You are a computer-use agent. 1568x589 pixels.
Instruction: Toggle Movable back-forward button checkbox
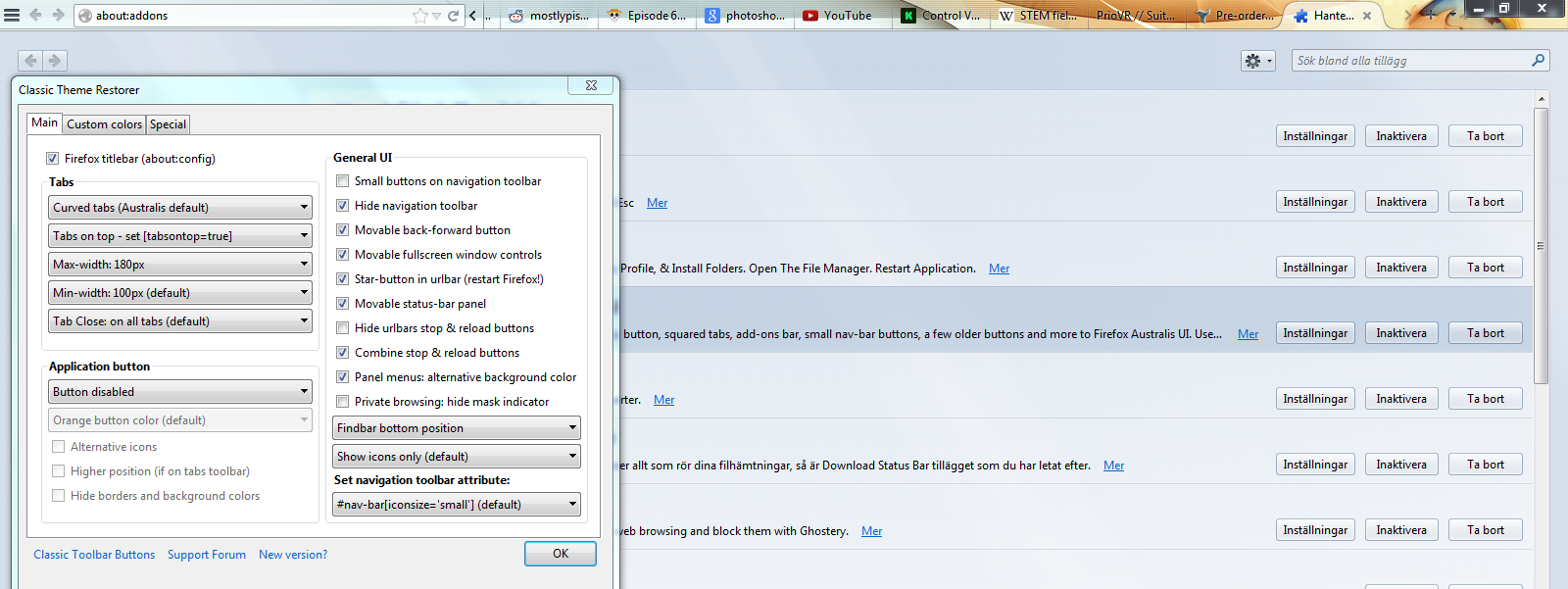(x=342, y=230)
